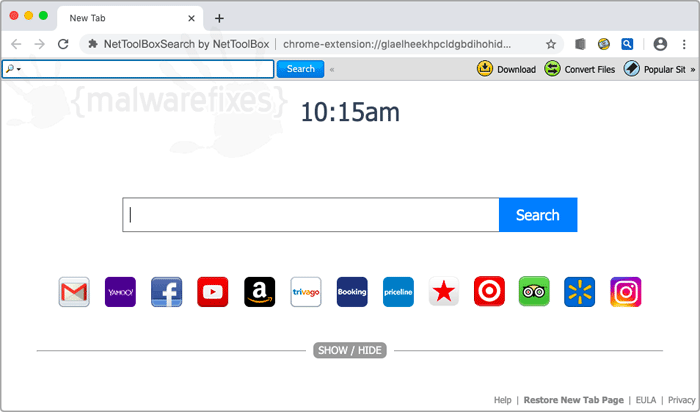Open a new browser tab with the plus button

pos(219,18)
